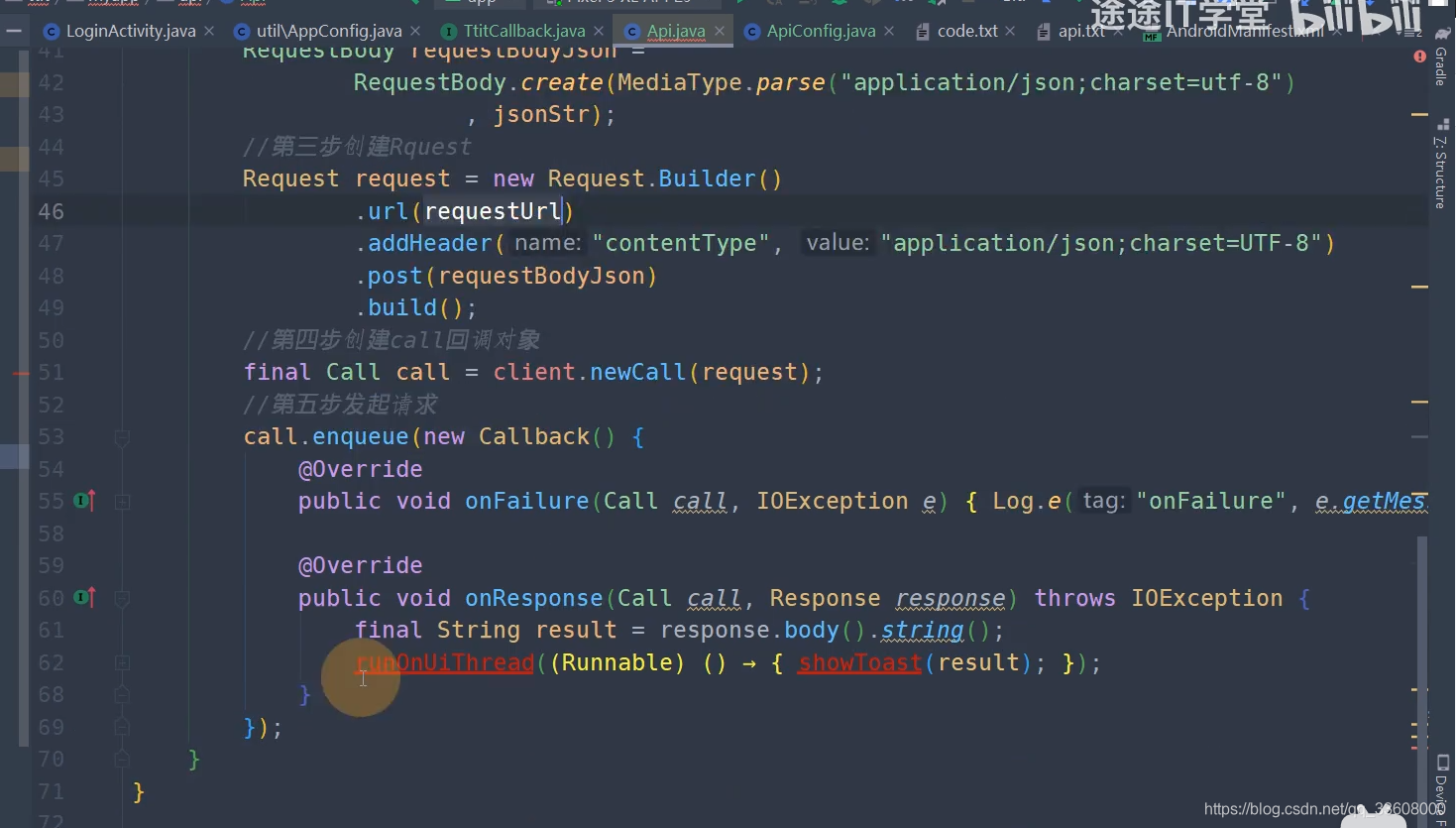Close the code.txt tab
This screenshot has height=828, width=1456.
tap(1010, 31)
